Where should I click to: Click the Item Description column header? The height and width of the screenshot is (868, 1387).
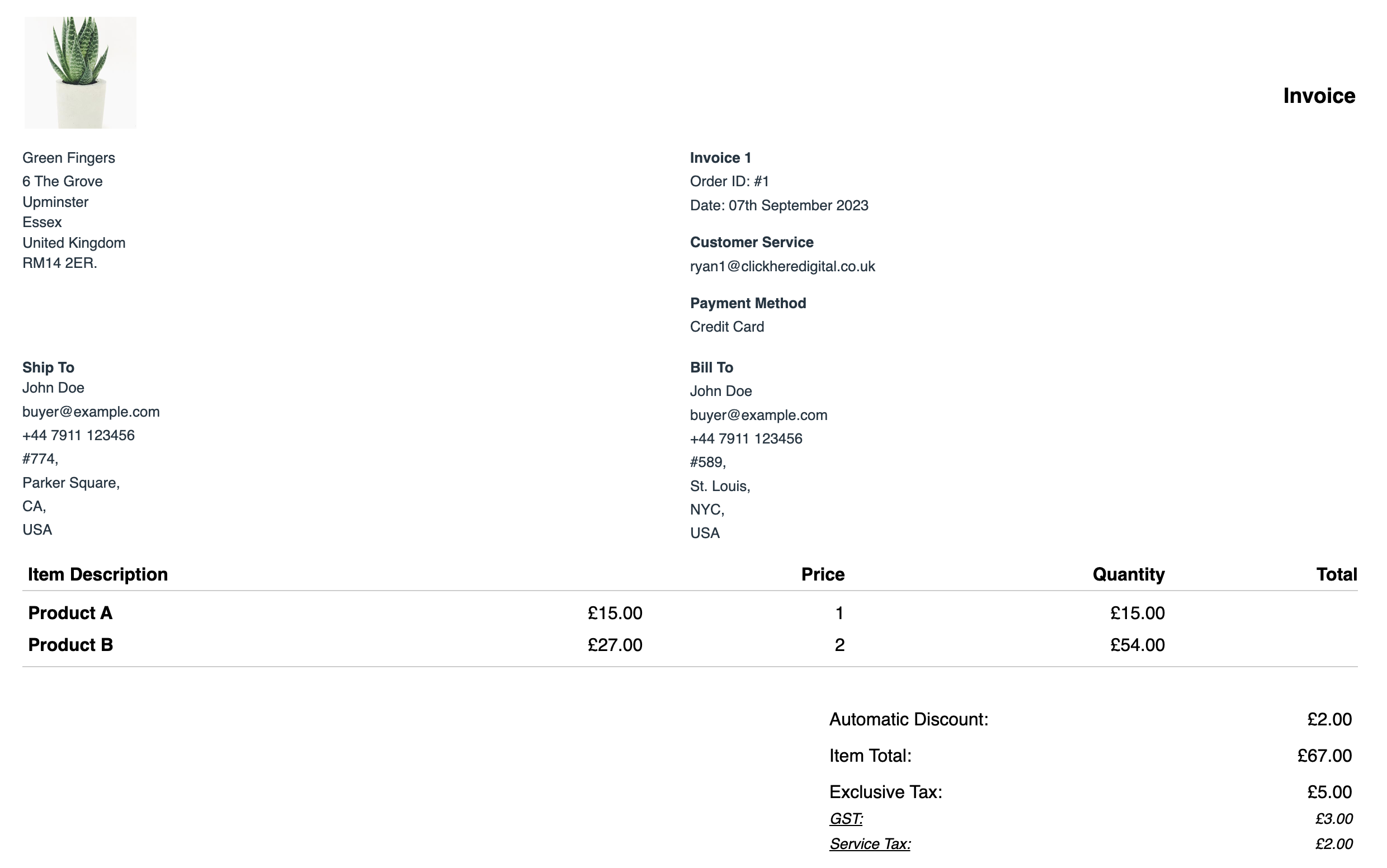98,574
